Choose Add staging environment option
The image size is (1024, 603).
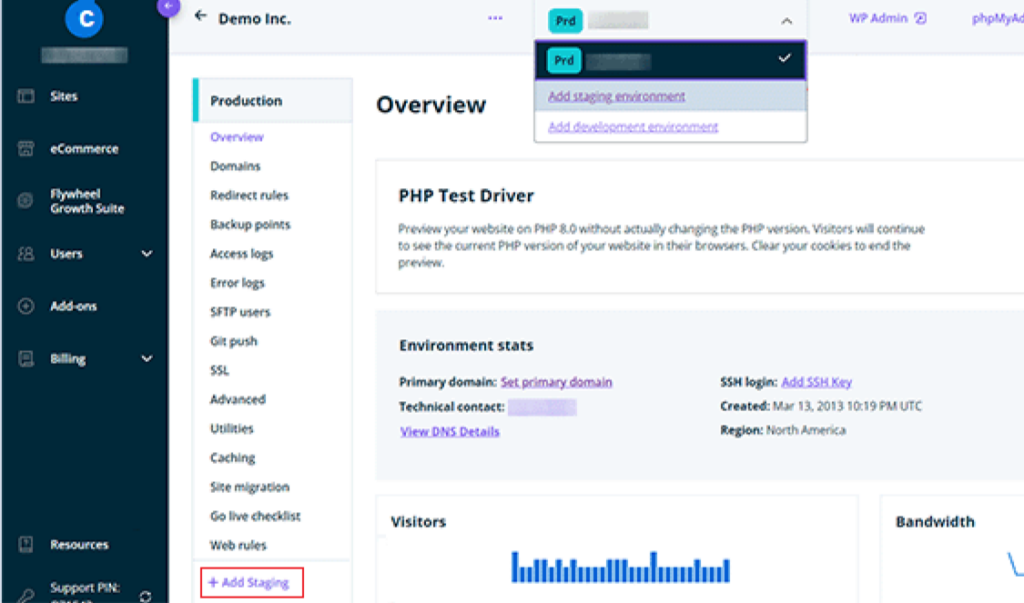coord(617,97)
